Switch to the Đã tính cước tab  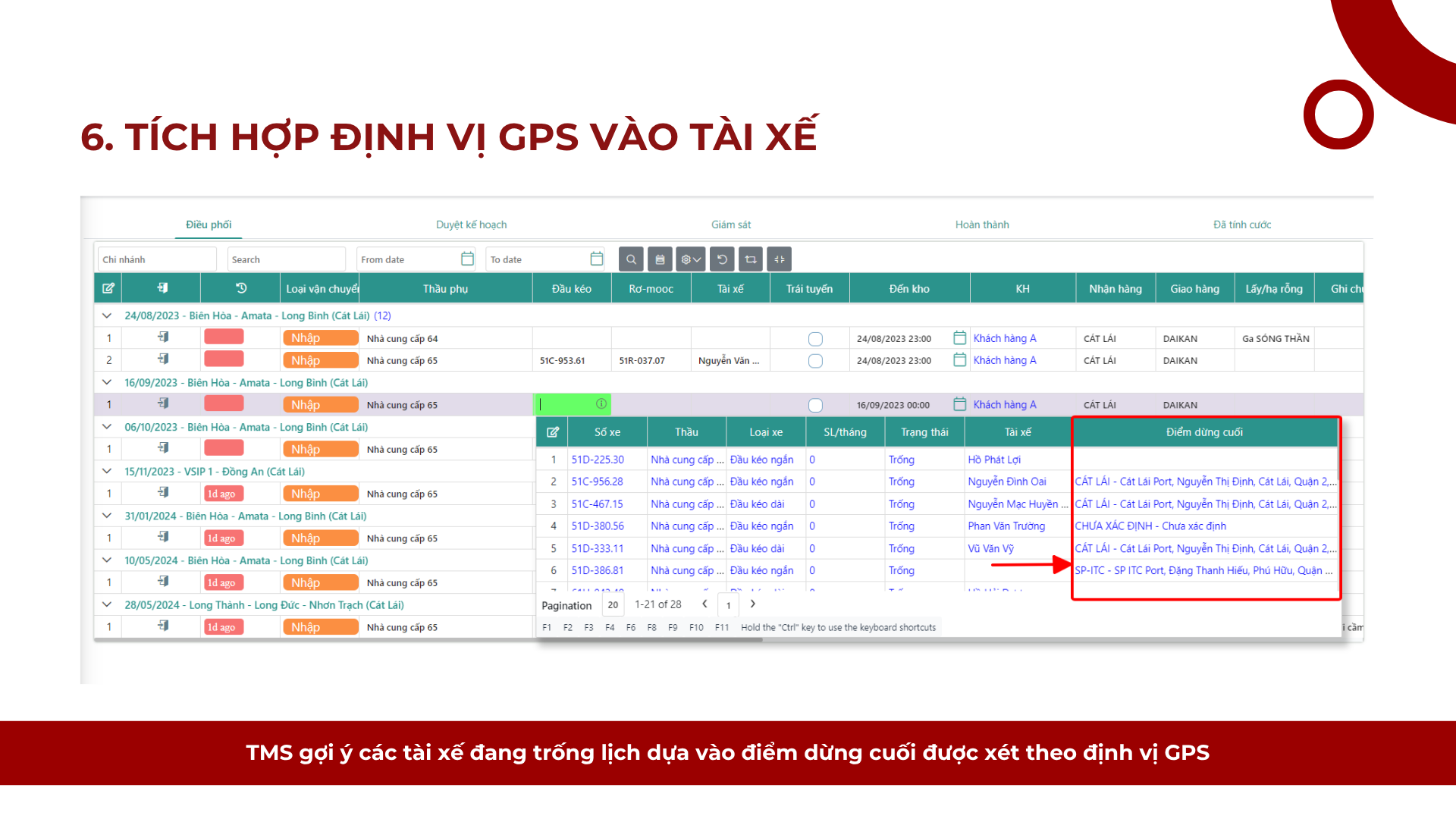pyautogui.click(x=1242, y=224)
